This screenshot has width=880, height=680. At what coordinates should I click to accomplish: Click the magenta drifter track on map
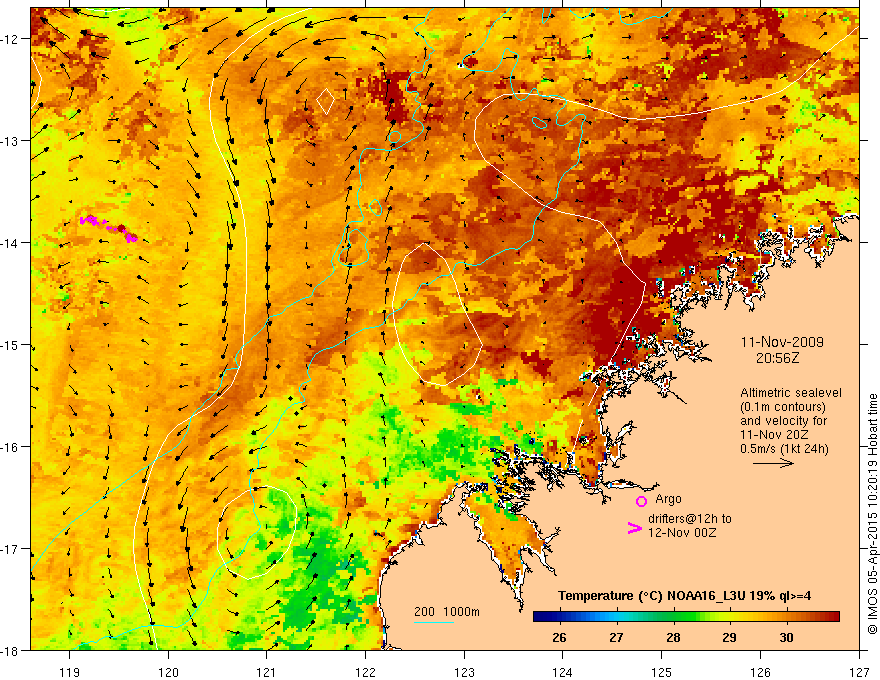click(x=109, y=228)
